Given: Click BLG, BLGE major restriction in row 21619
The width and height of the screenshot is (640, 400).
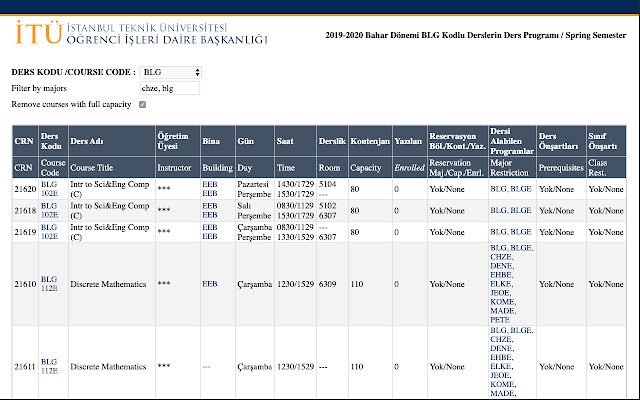Looking at the screenshot, I should [x=511, y=232].
